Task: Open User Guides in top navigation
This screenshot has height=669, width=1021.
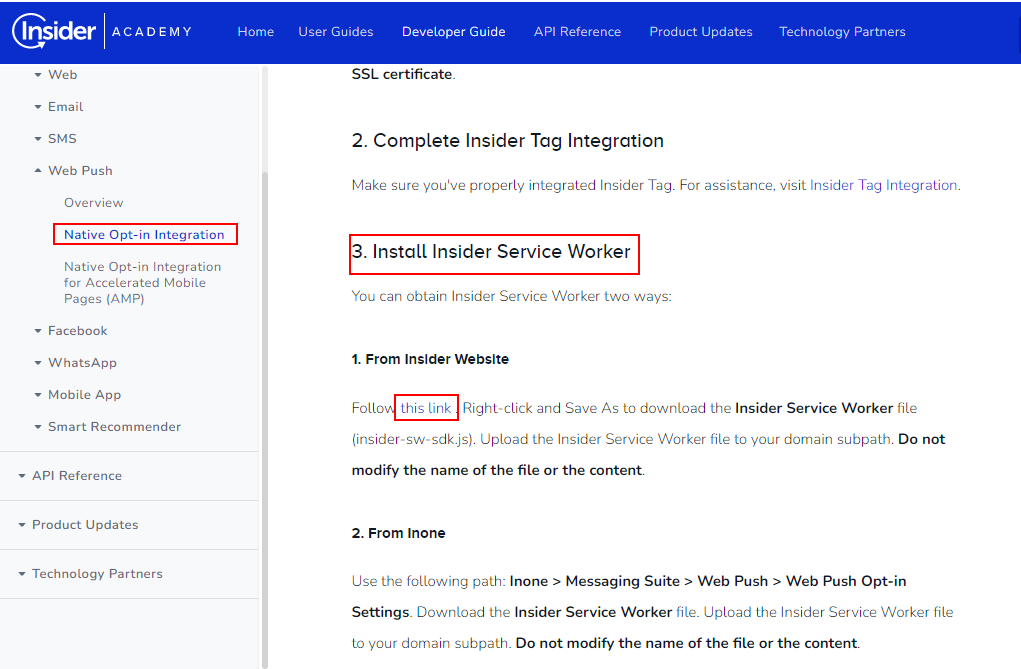Action: (335, 32)
